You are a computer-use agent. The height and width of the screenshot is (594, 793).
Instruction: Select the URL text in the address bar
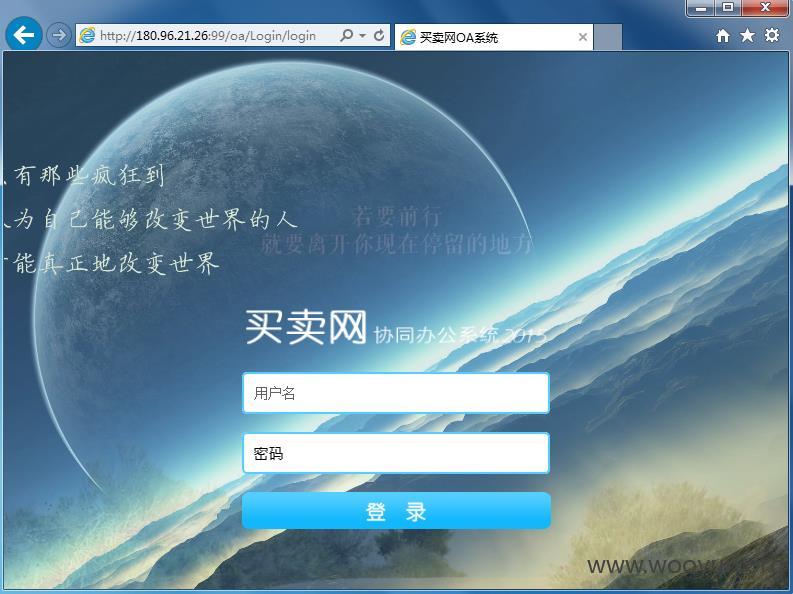click(x=208, y=36)
